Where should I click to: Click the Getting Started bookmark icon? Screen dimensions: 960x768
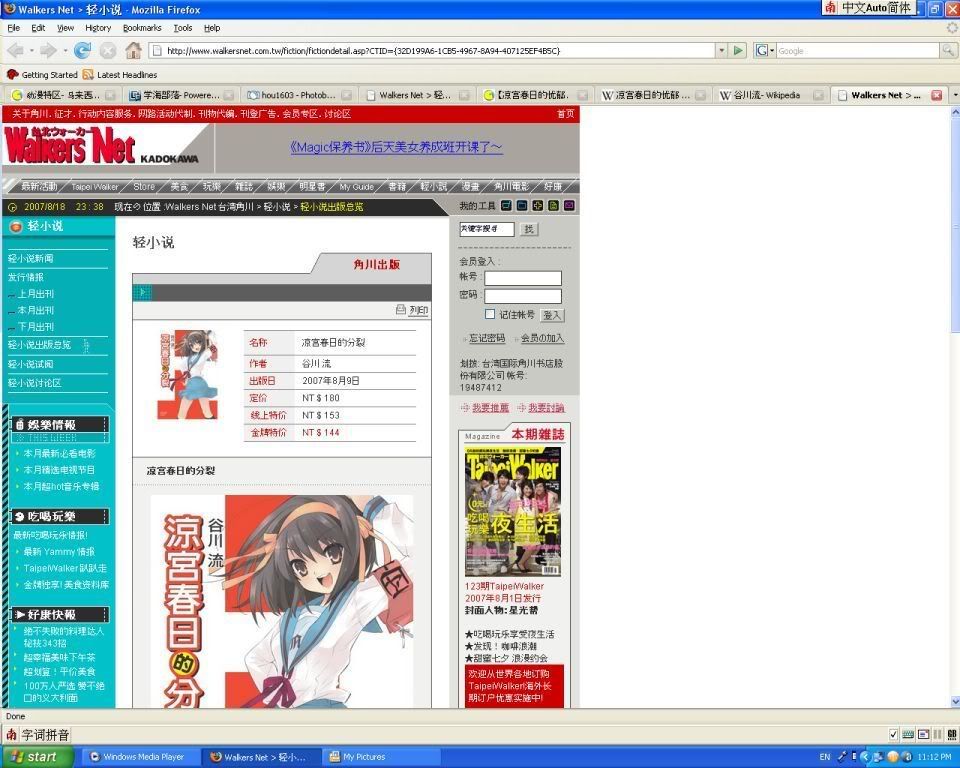(12, 75)
